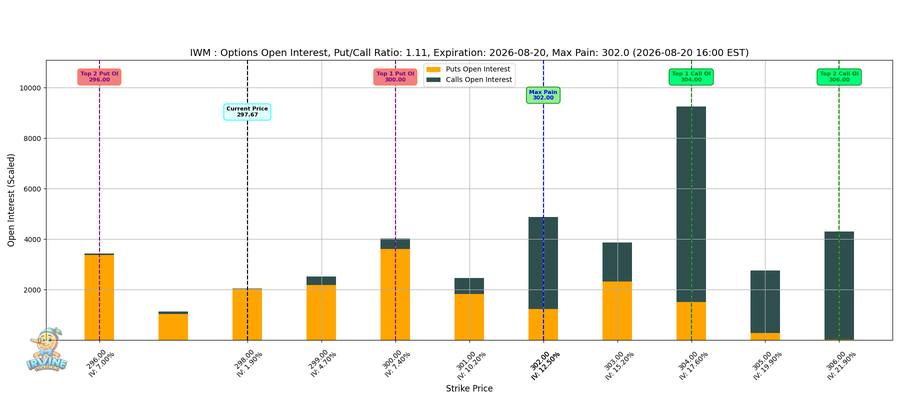The width and height of the screenshot is (900, 400).
Task: Click the 305.00 IV: 19.90% strike label
Action: (765, 365)
